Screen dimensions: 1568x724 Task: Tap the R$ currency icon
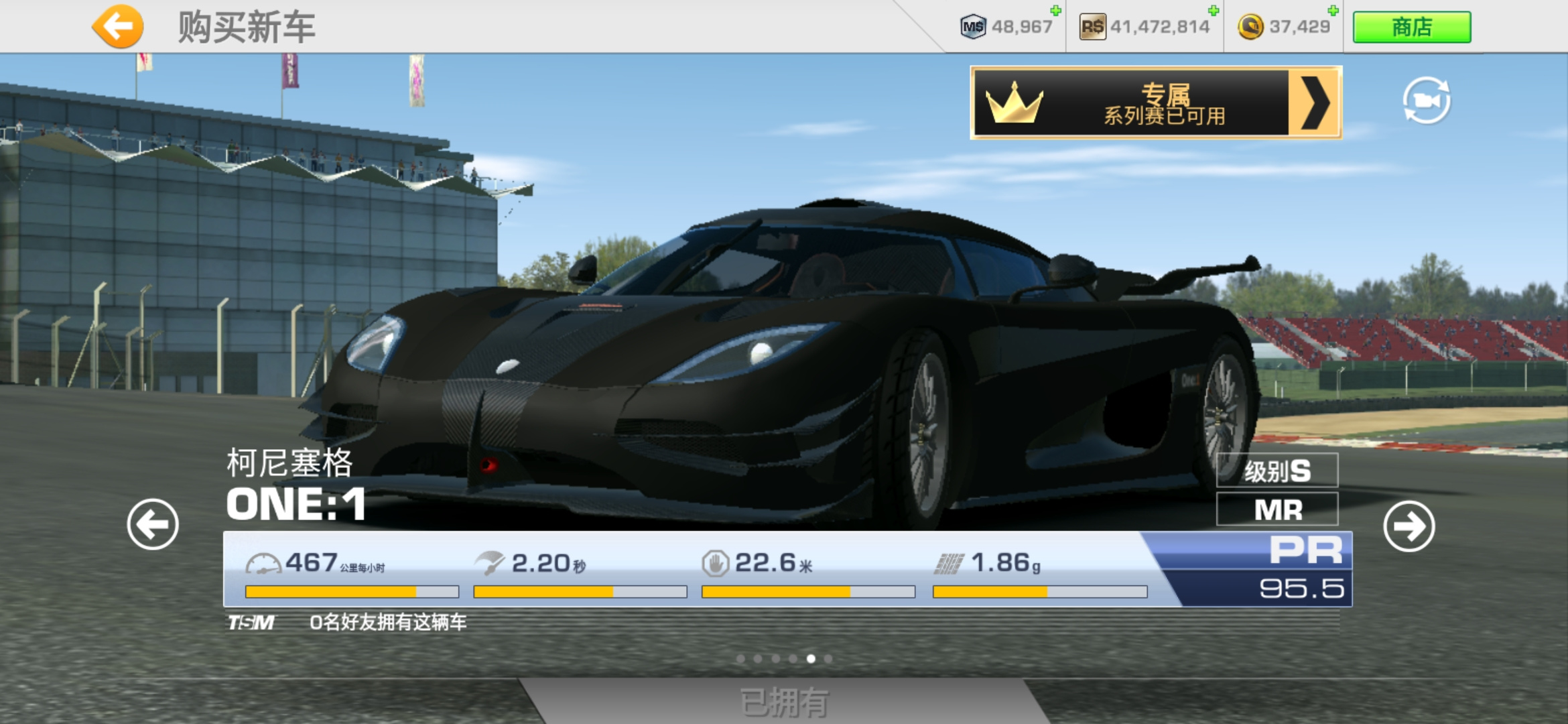(x=1092, y=27)
